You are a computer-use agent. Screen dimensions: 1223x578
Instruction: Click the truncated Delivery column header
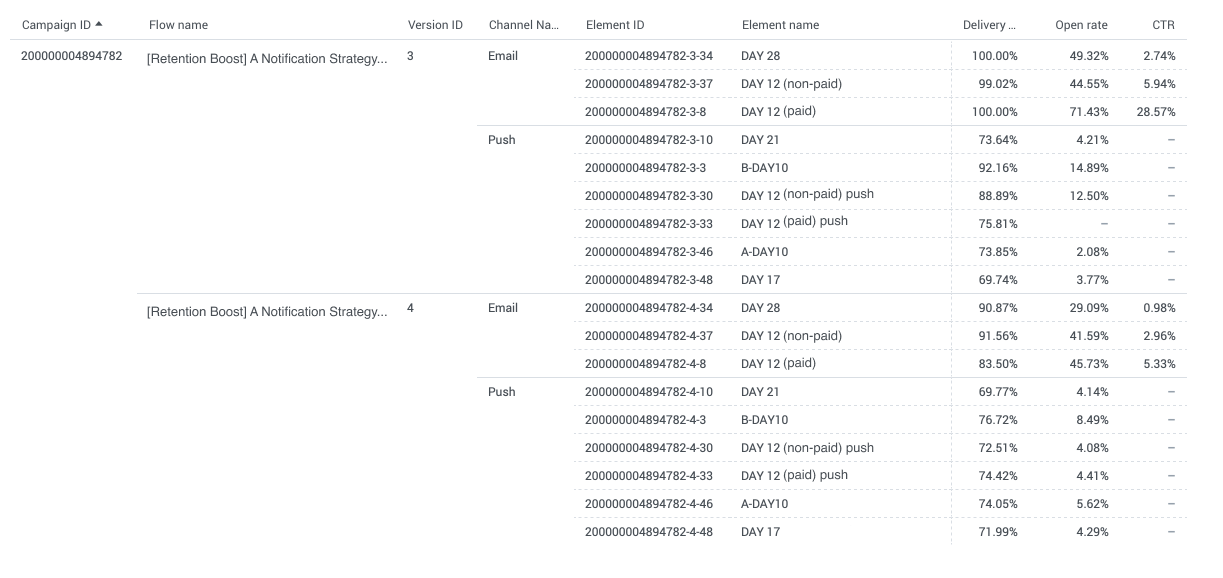pos(989,25)
